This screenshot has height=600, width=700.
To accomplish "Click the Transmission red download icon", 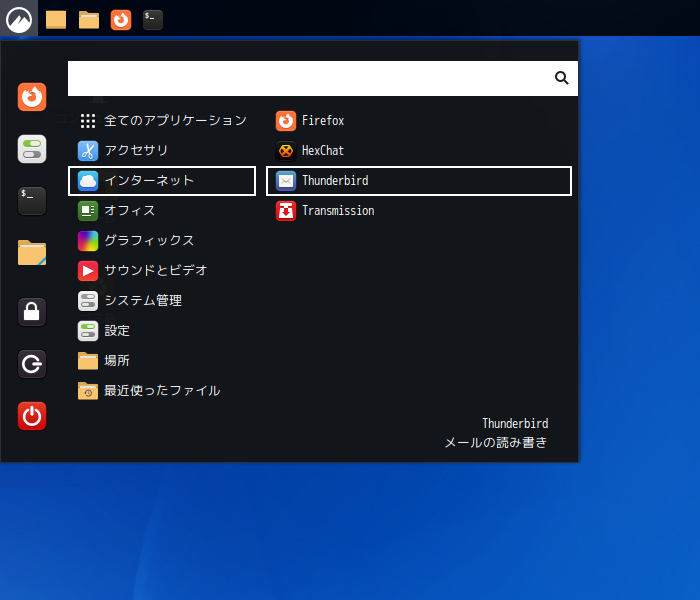I will pyautogui.click(x=286, y=211).
